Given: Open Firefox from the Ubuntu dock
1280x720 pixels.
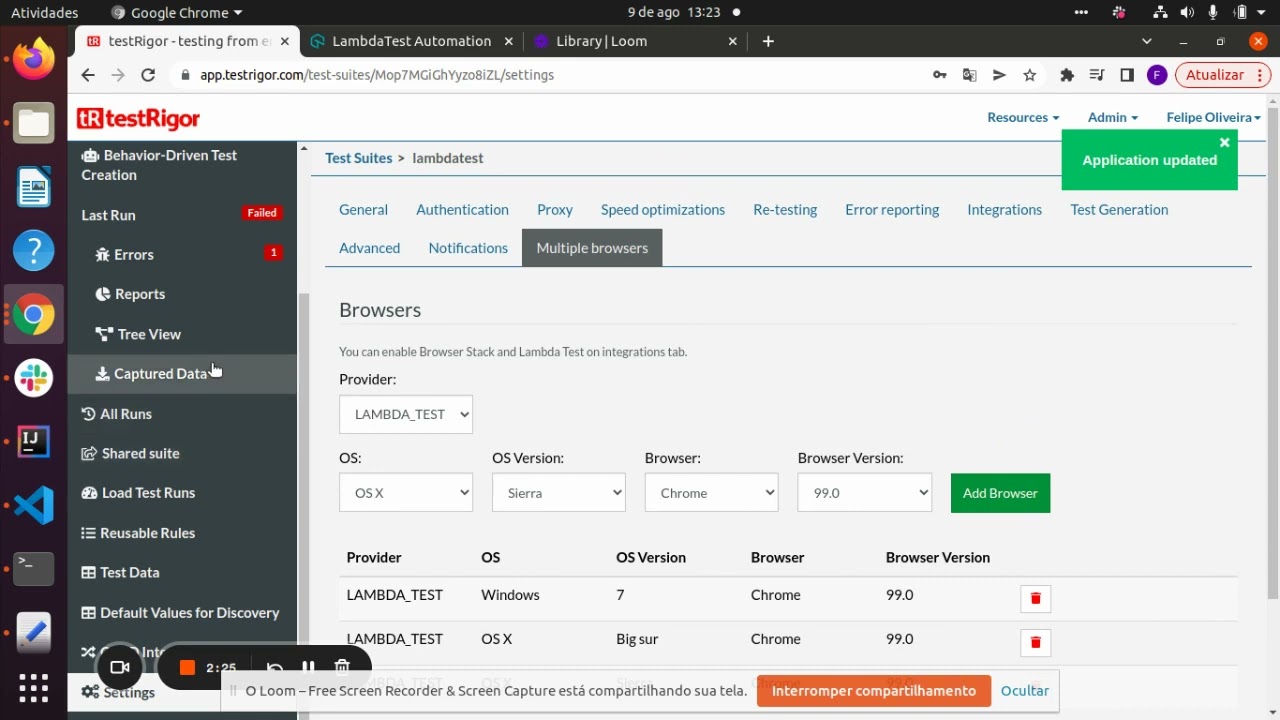Looking at the screenshot, I should click(33, 59).
